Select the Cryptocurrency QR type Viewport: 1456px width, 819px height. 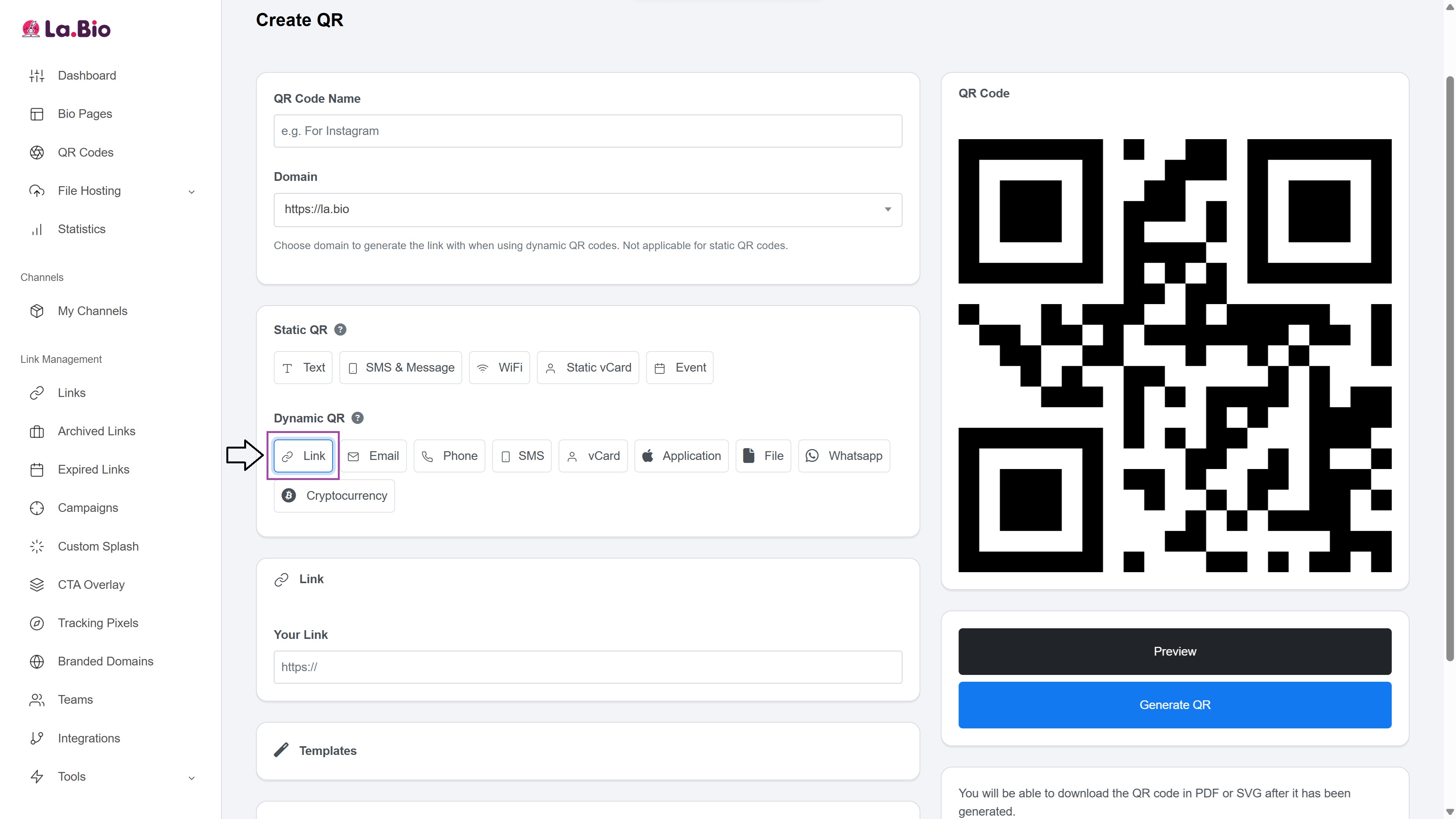[x=334, y=496]
